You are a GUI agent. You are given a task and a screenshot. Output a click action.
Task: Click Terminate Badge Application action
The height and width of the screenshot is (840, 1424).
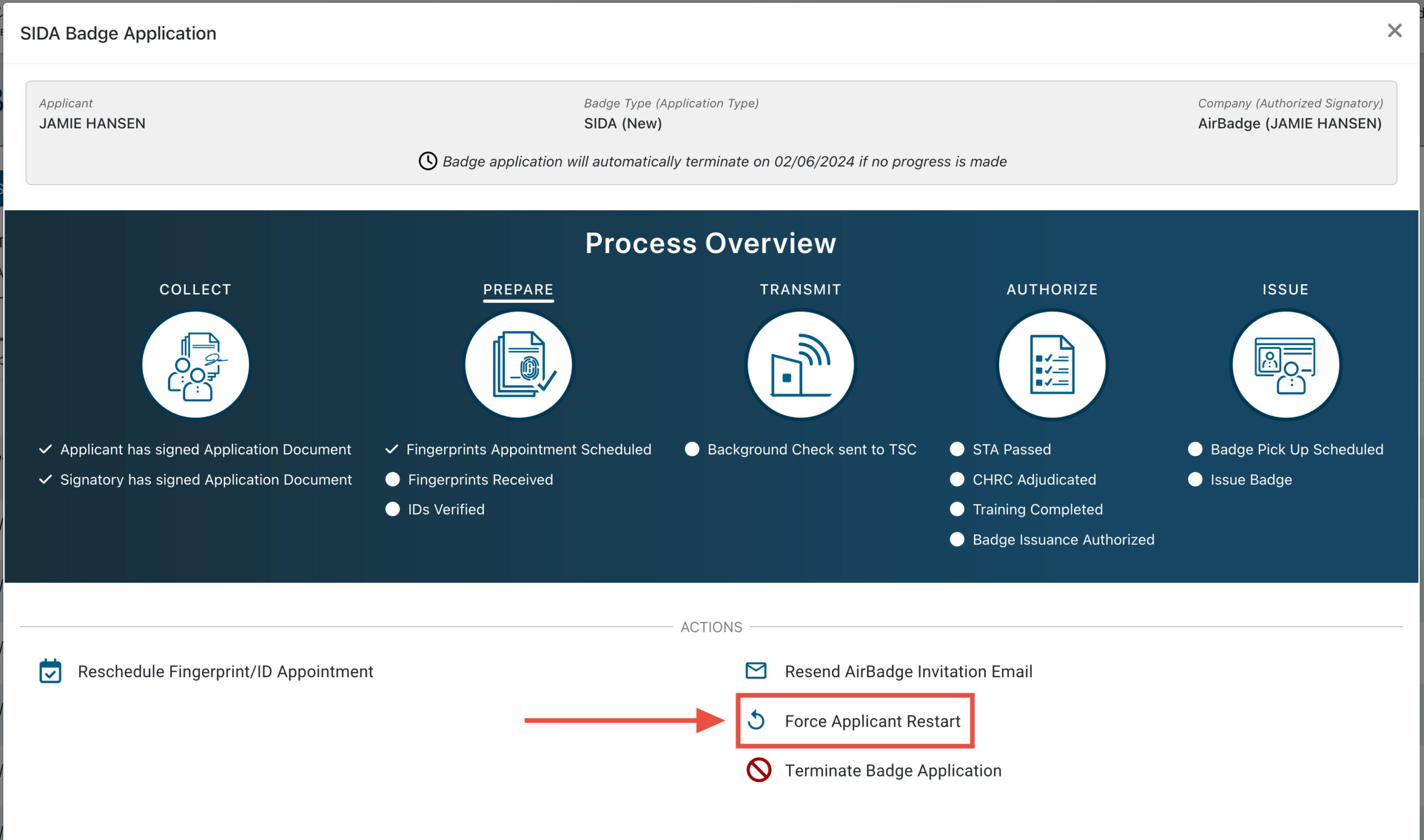[893, 771]
